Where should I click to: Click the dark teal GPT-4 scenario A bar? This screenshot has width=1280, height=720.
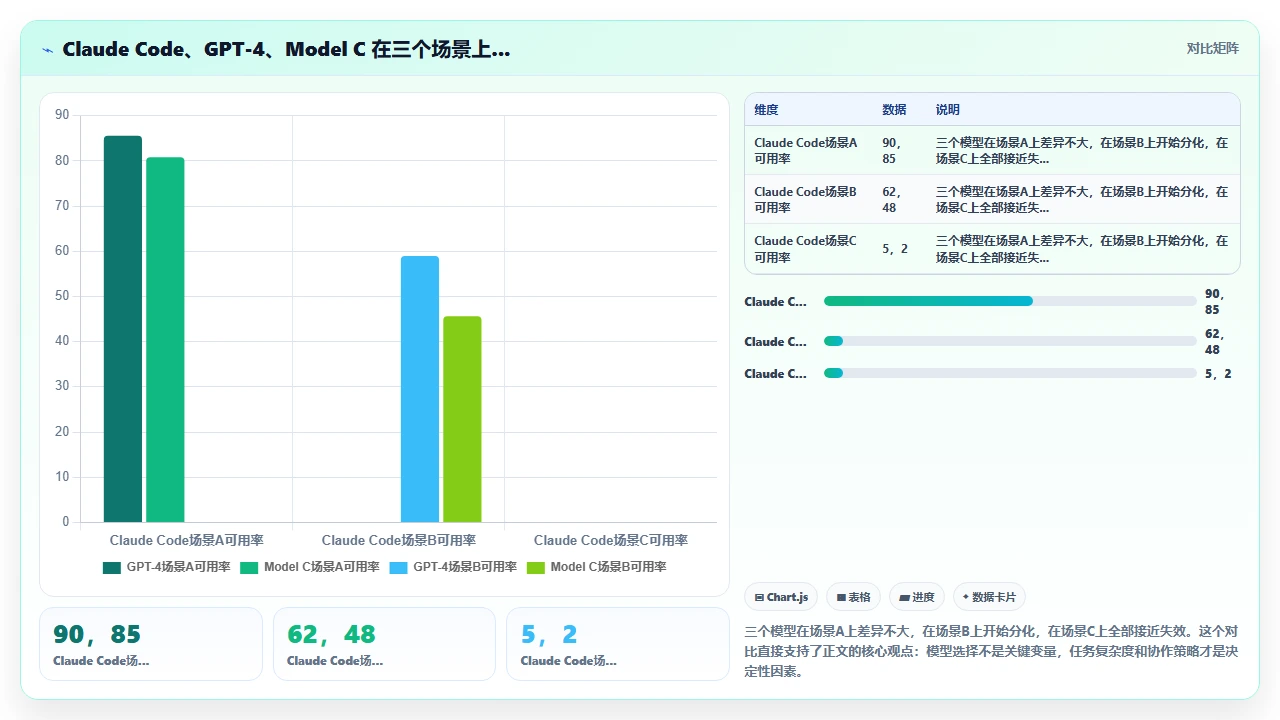pyautogui.click(x=123, y=329)
